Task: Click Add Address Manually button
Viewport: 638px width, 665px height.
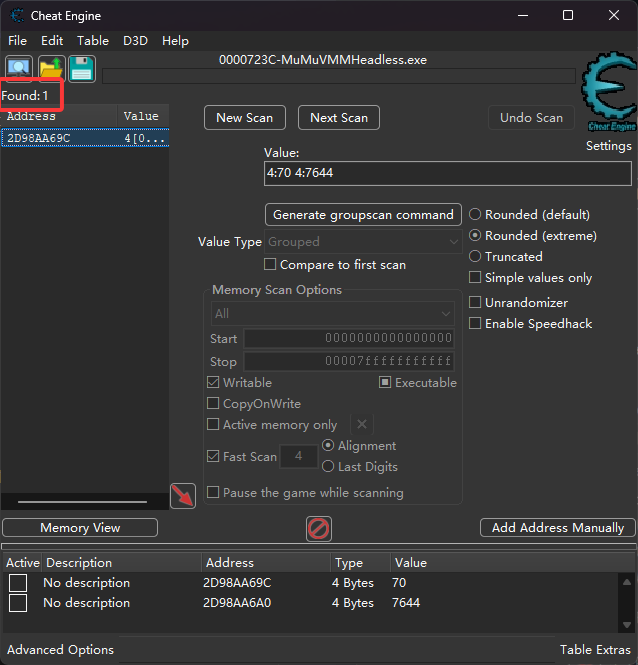Action: pyautogui.click(x=558, y=528)
